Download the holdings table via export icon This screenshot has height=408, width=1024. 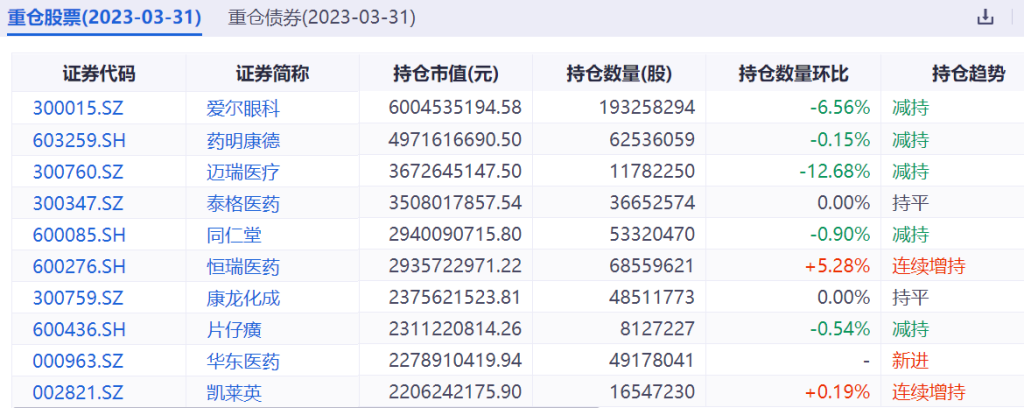pyautogui.click(x=985, y=18)
